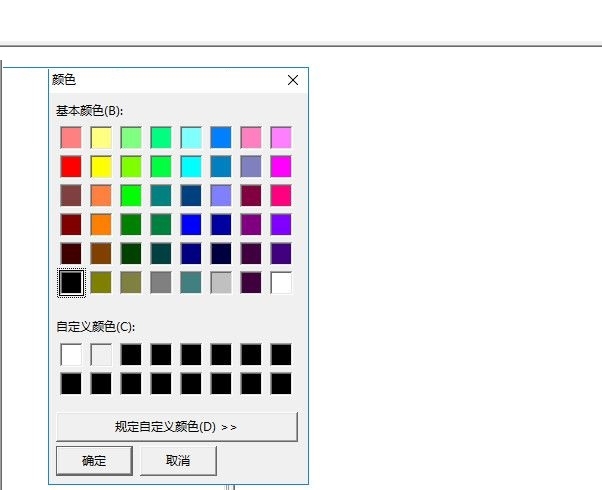Select the medium purple swatch left of violet
602x490 pixels.
click(x=251, y=225)
